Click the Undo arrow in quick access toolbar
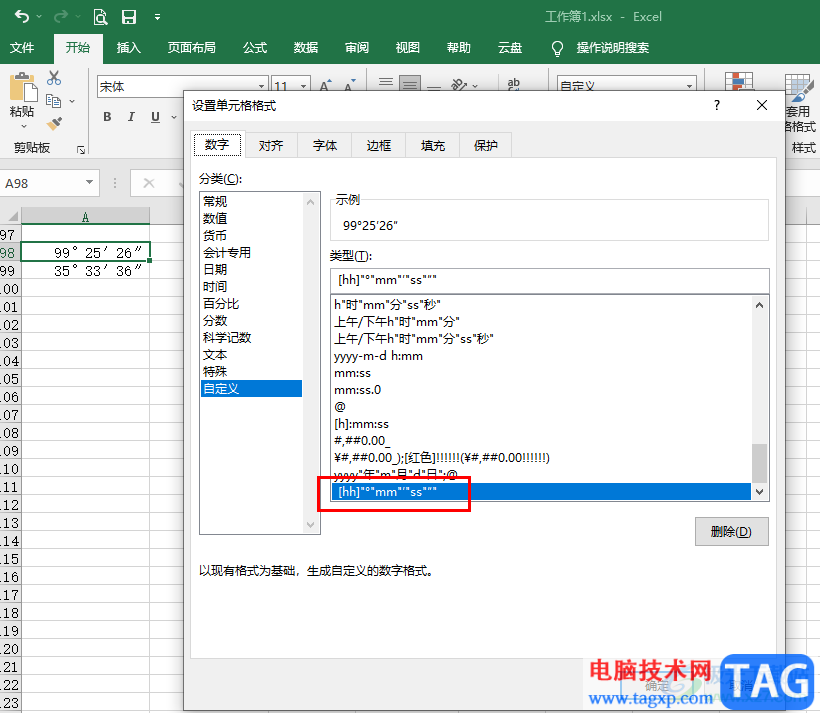Screen dimensions: 820x713 tap(22, 17)
